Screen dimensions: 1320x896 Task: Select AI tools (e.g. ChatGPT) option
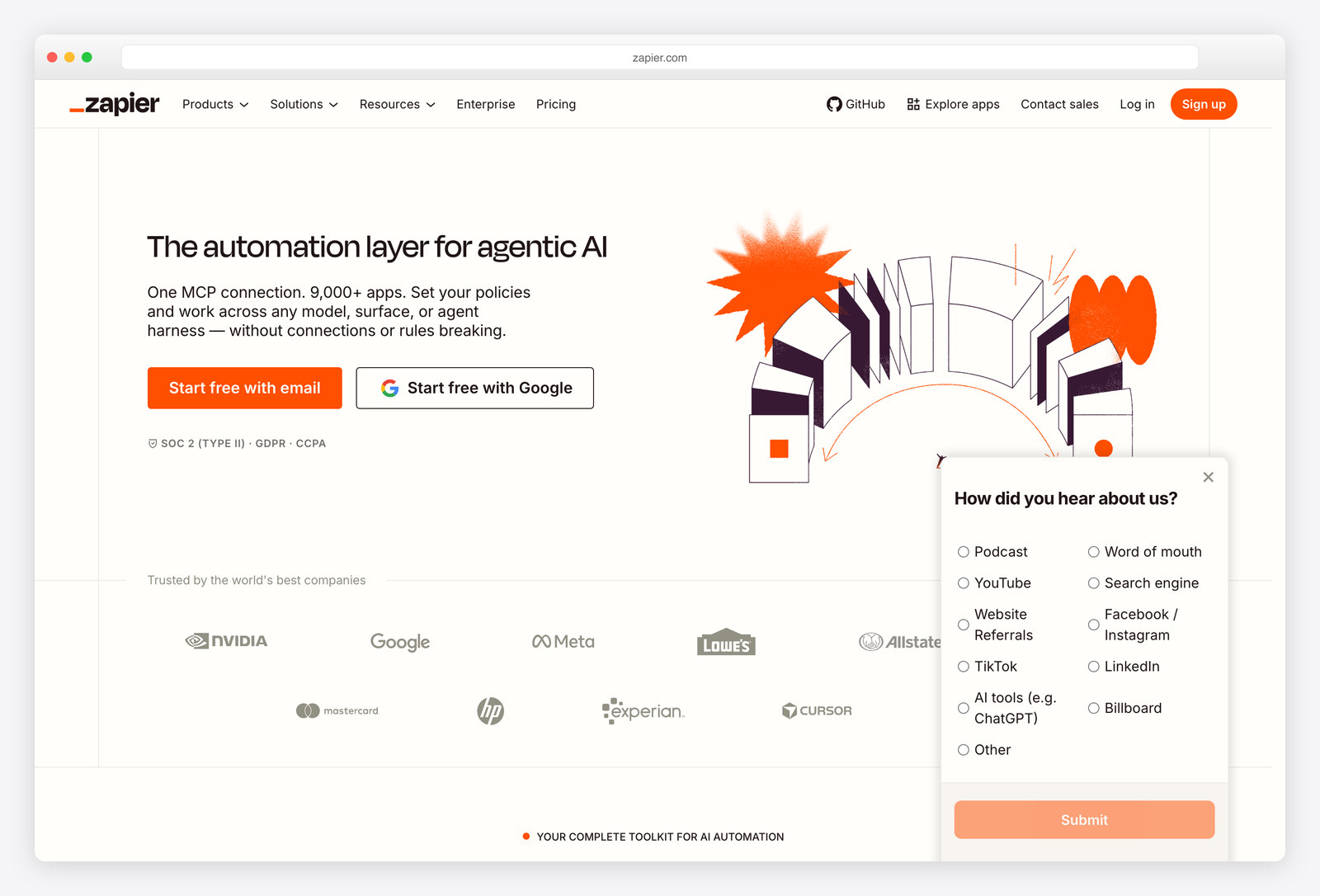click(x=963, y=708)
